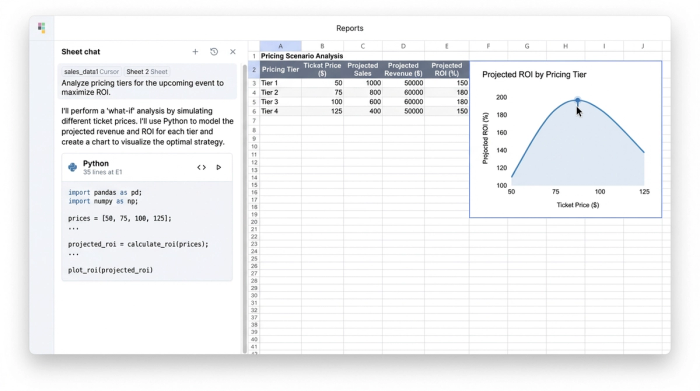
Task: Click the peak data point on ROI chart
Action: [x=578, y=100]
